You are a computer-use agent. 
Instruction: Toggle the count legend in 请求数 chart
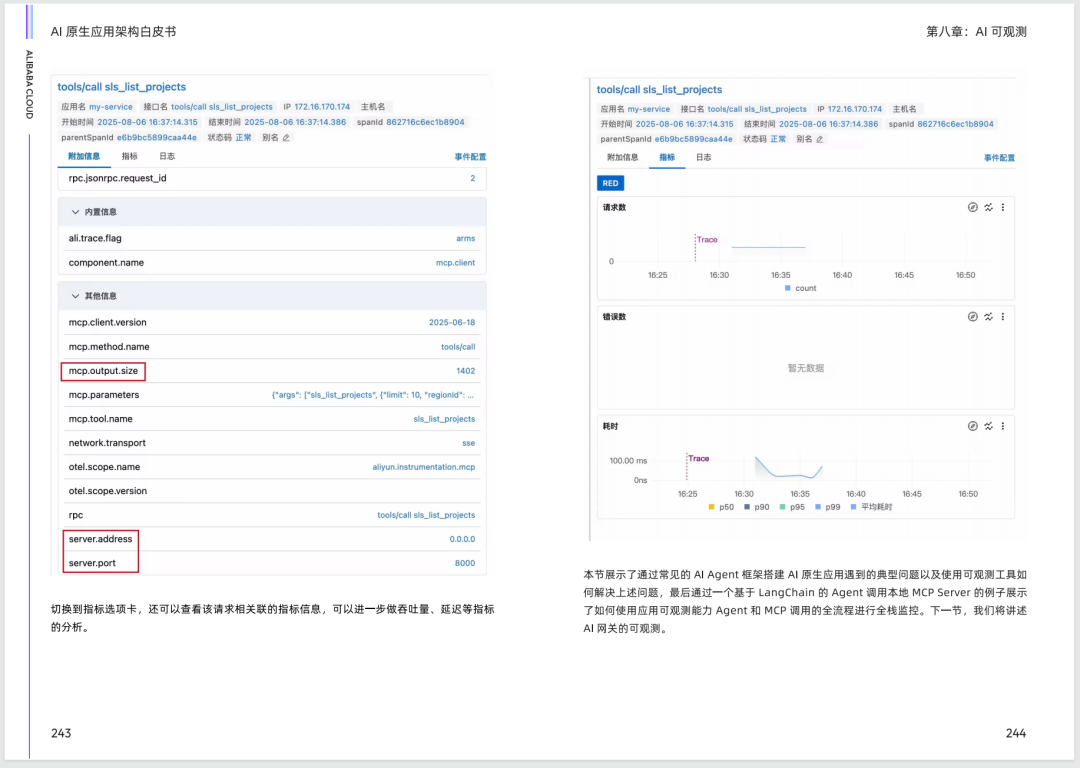800,288
